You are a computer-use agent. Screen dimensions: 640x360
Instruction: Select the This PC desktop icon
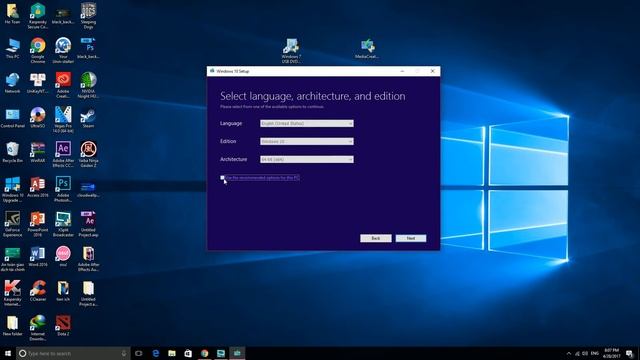point(13,48)
